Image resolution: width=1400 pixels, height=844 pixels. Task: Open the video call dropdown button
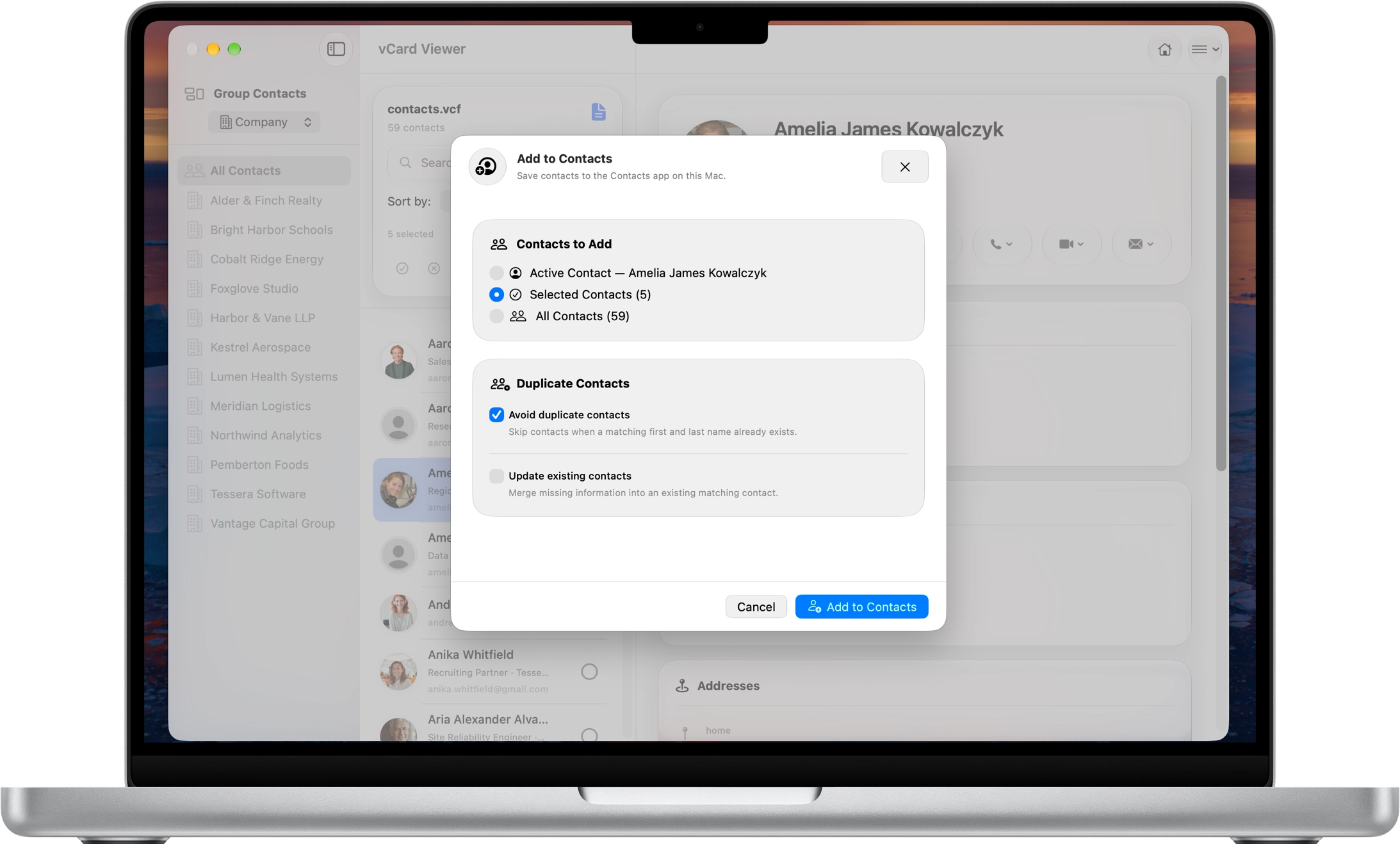tap(1071, 244)
